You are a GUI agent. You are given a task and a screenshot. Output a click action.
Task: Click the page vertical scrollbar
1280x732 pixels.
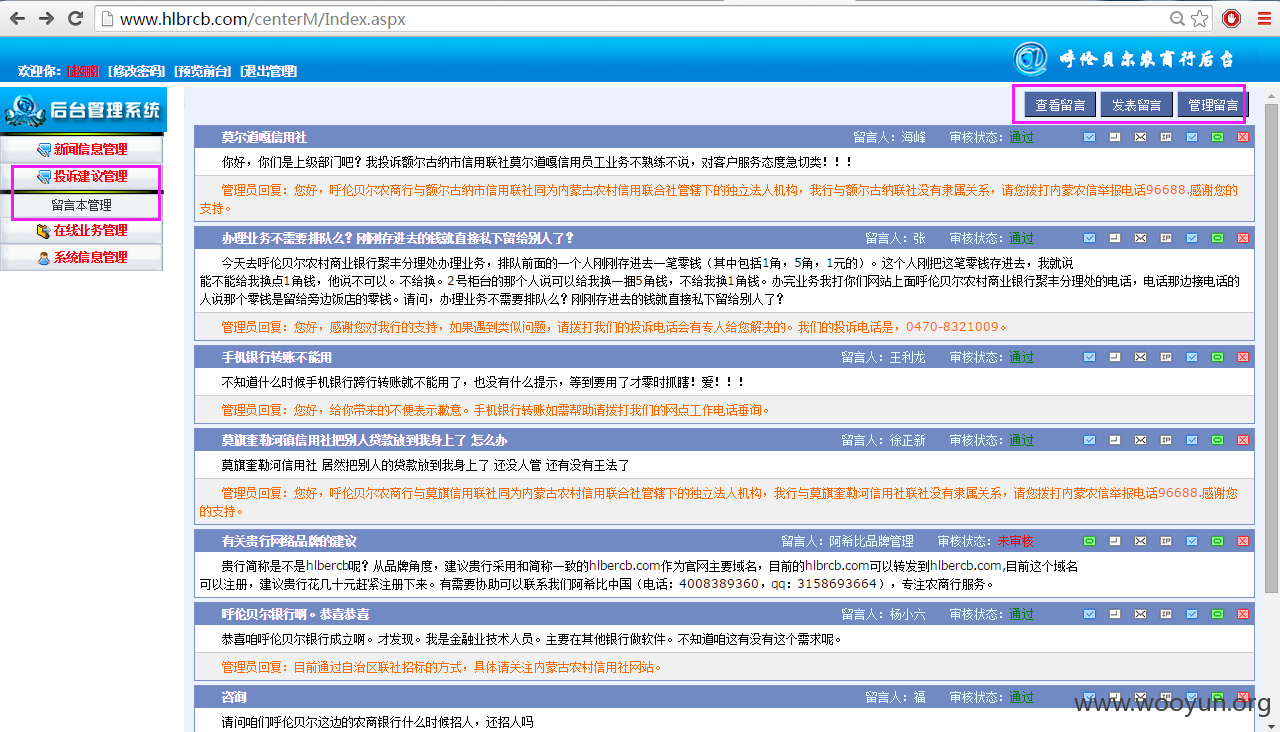(x=1271, y=400)
